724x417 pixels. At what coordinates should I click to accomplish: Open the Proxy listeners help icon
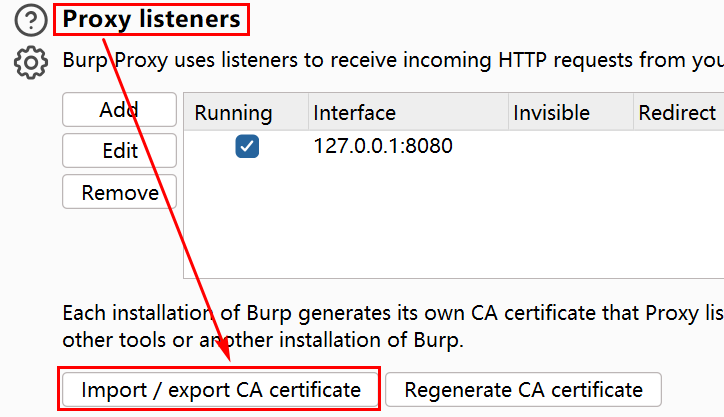tap(30, 20)
